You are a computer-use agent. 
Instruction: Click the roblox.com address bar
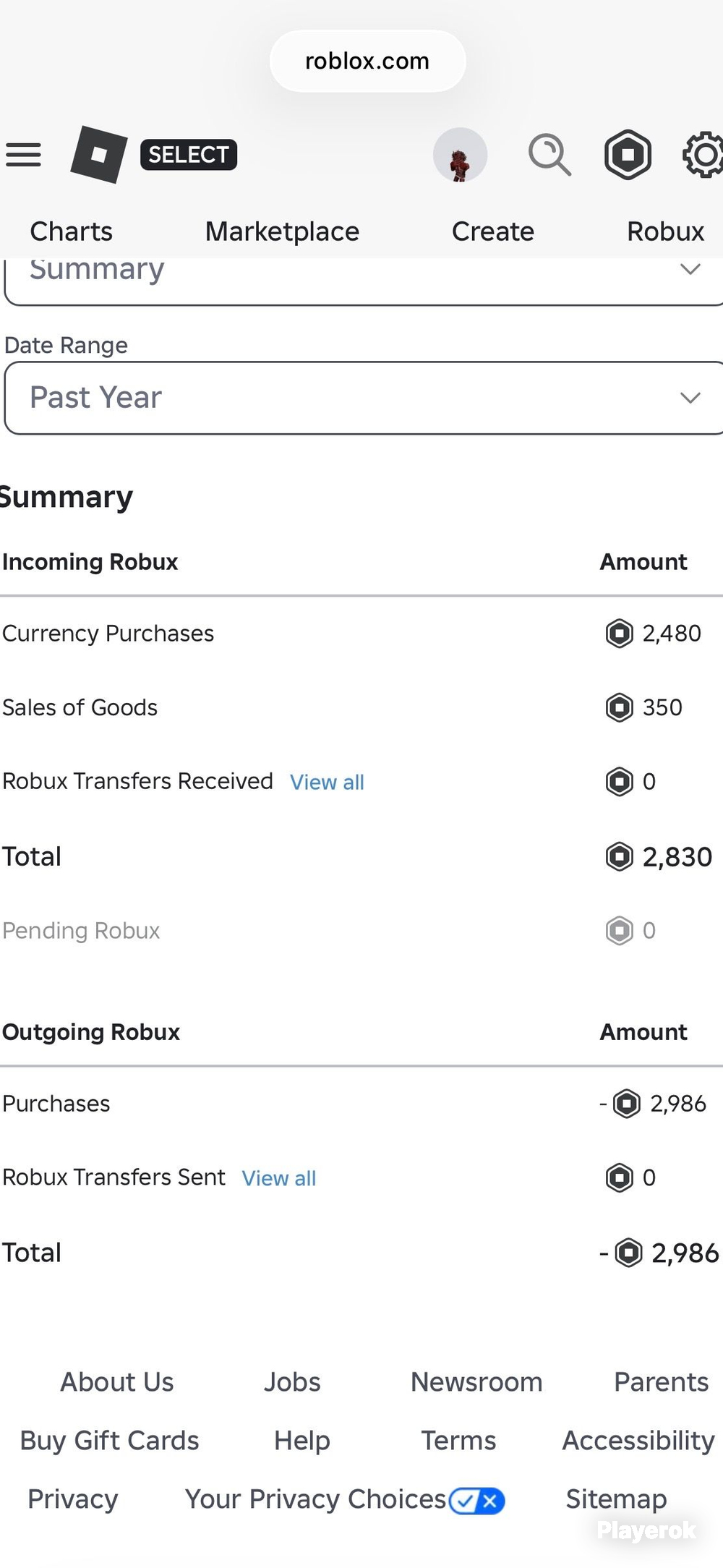point(367,61)
